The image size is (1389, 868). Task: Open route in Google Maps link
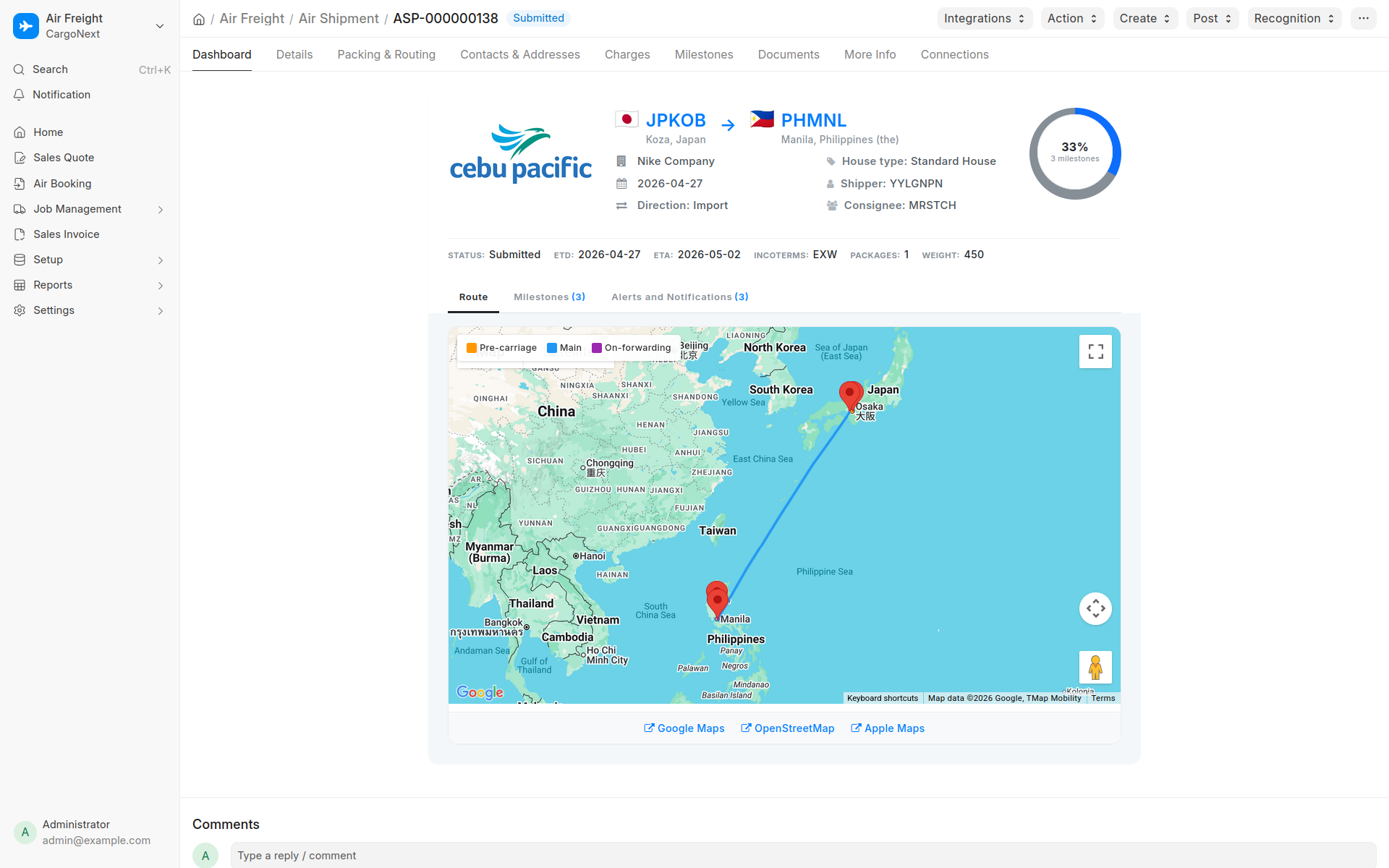tap(684, 728)
